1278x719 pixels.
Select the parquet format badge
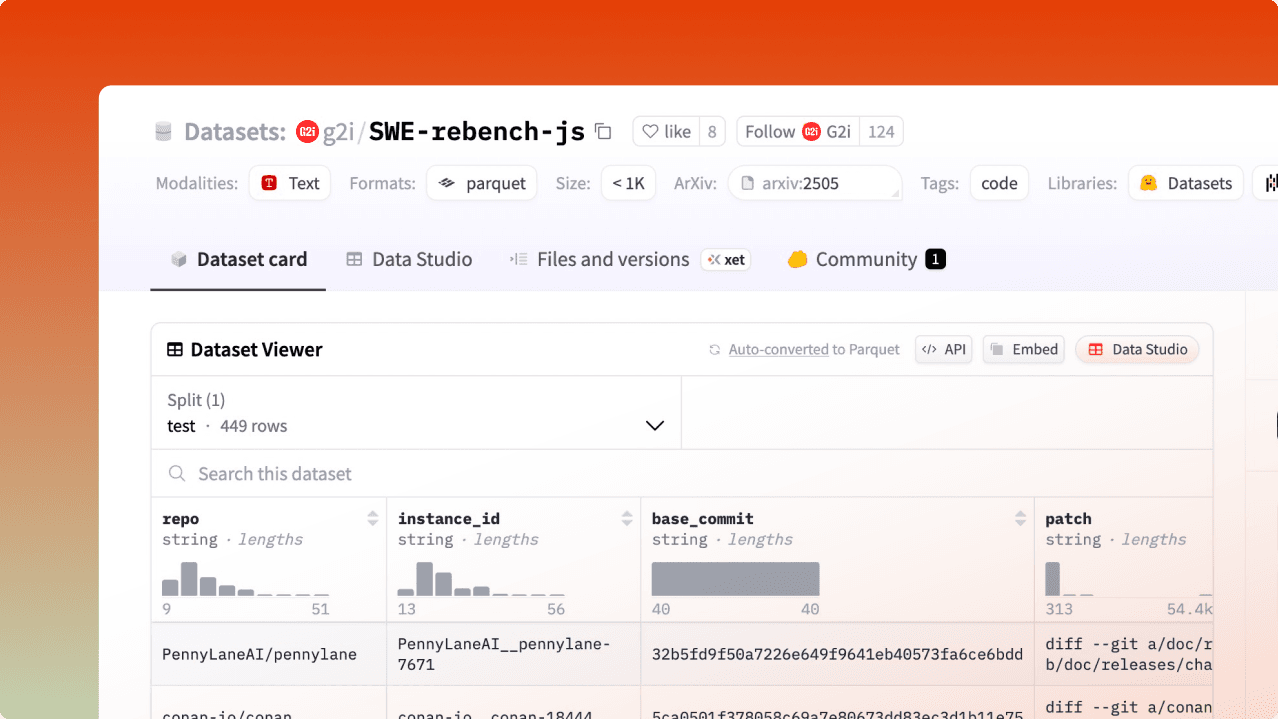point(481,183)
